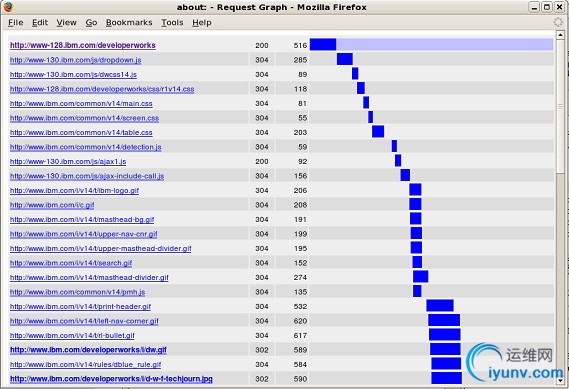
Task: Open the r1v14.css link
Action: (x=102, y=89)
